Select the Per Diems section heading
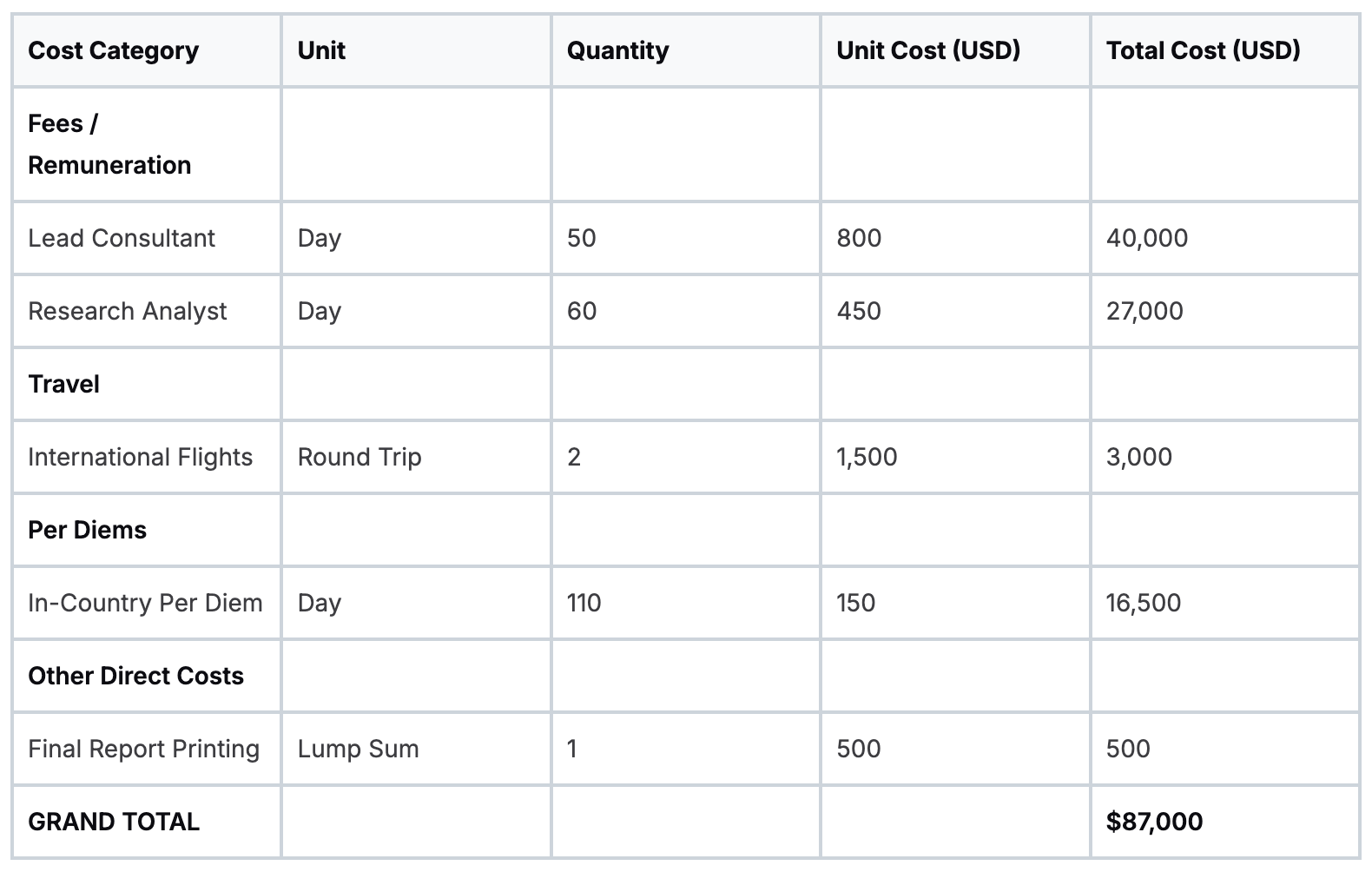The width and height of the screenshot is (1372, 872). [87, 530]
